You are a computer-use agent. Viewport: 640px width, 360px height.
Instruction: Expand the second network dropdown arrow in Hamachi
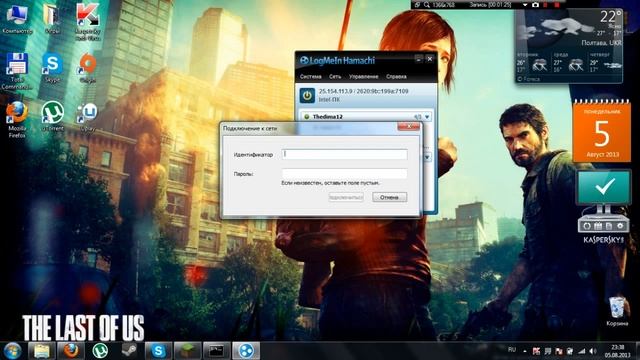(x=427, y=157)
